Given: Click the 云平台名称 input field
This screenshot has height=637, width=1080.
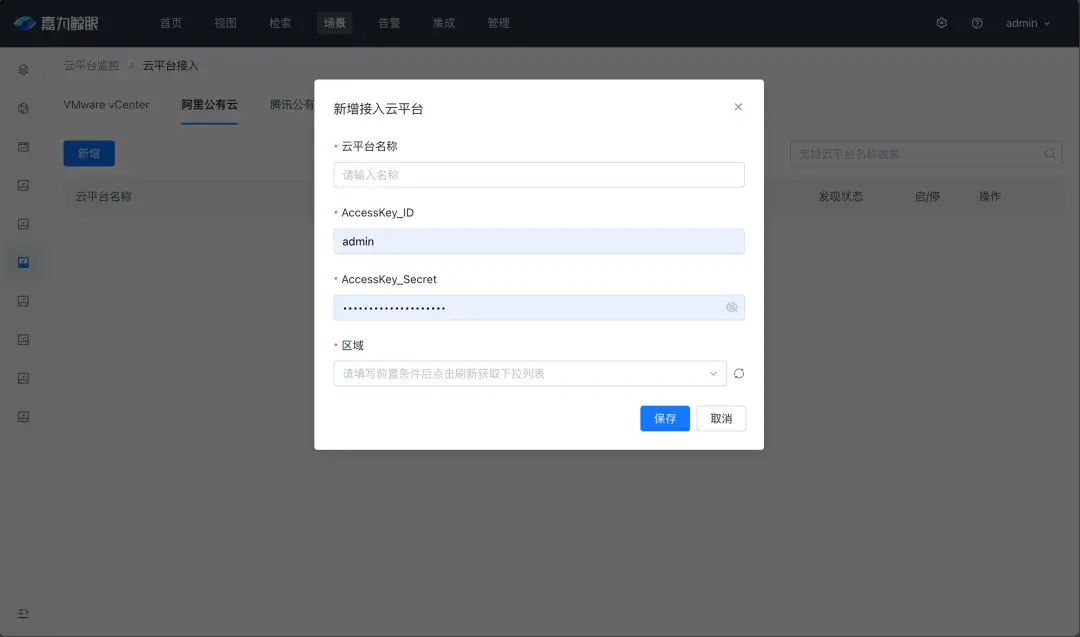Looking at the screenshot, I should [538, 174].
